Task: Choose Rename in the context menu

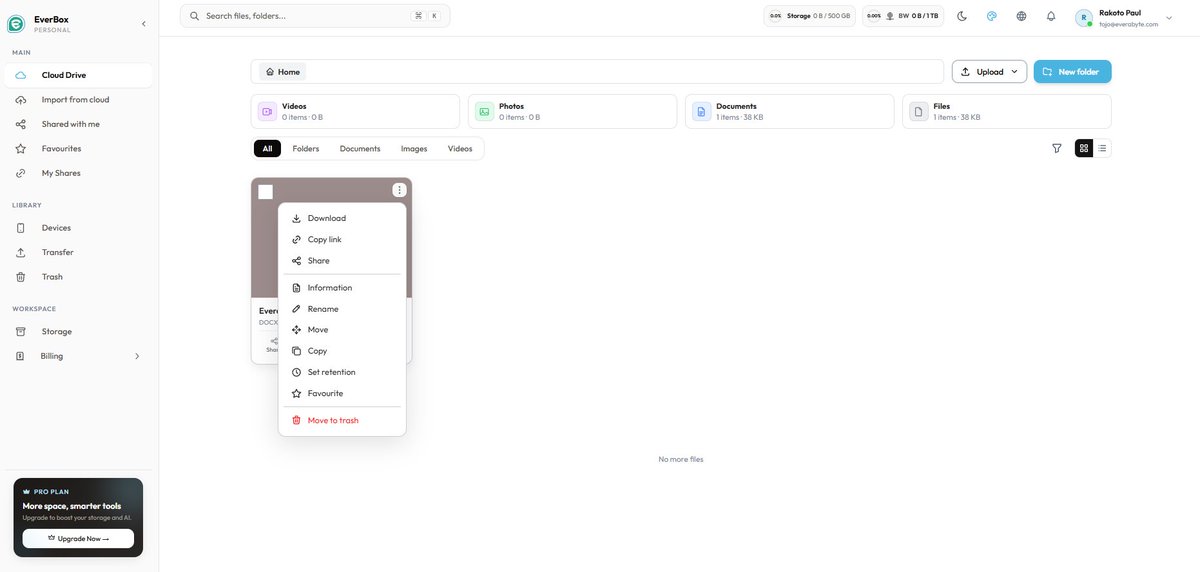Action: click(342, 309)
